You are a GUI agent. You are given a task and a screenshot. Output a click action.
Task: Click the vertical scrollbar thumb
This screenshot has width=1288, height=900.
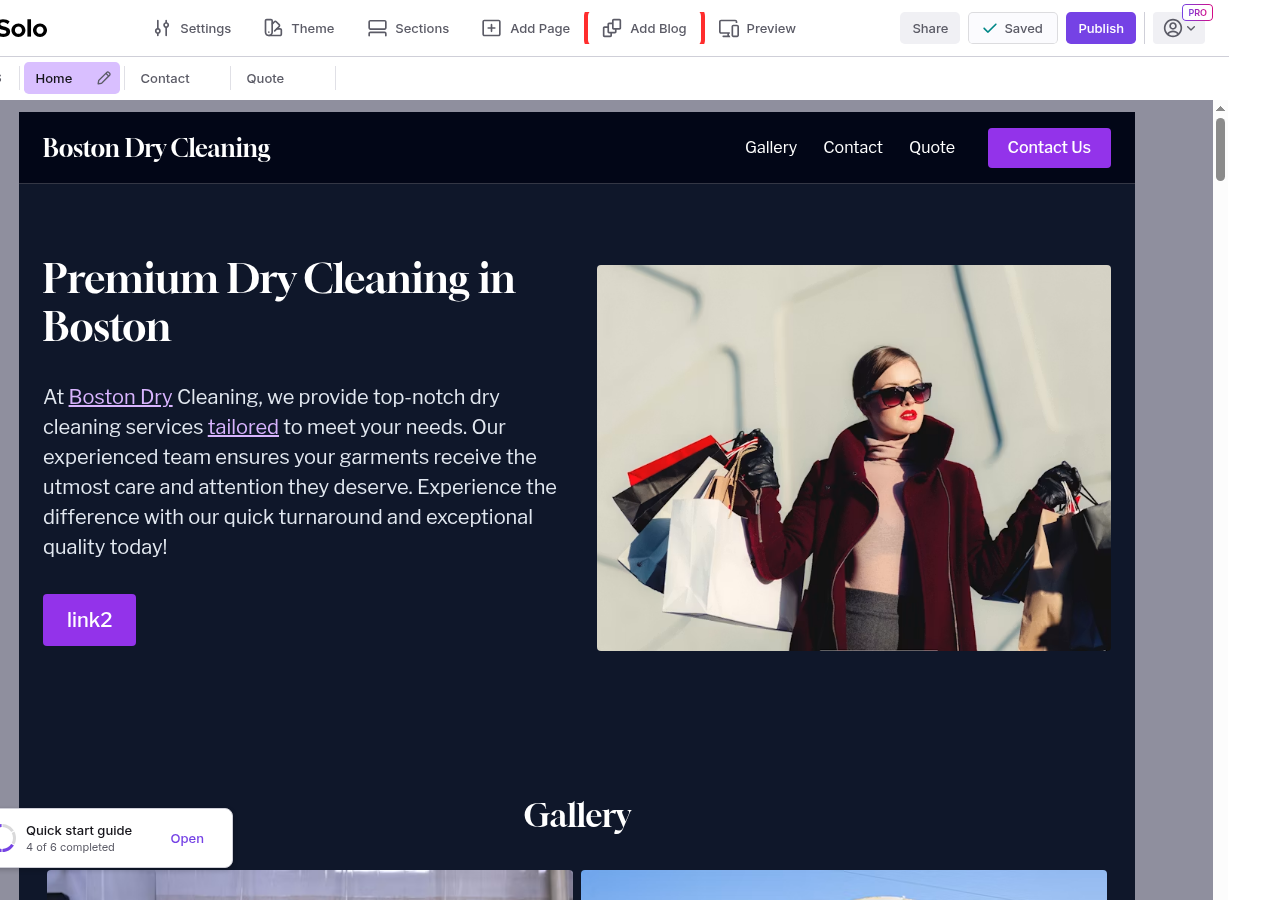(1220, 150)
